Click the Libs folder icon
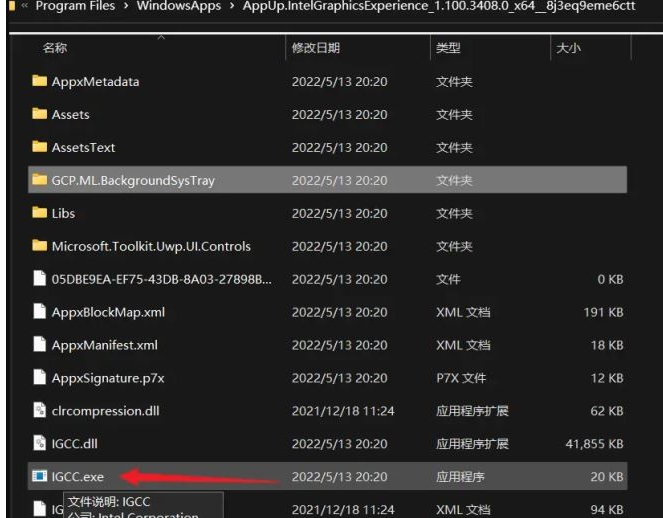 coord(40,213)
